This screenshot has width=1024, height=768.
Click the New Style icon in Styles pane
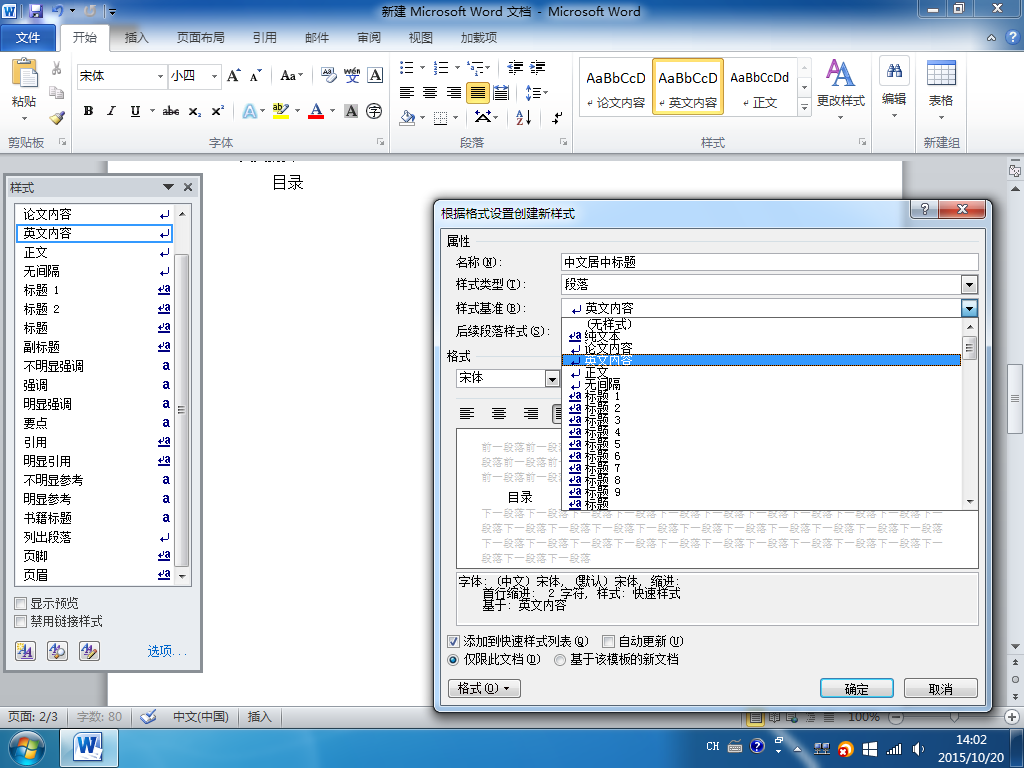pyautogui.click(x=25, y=650)
